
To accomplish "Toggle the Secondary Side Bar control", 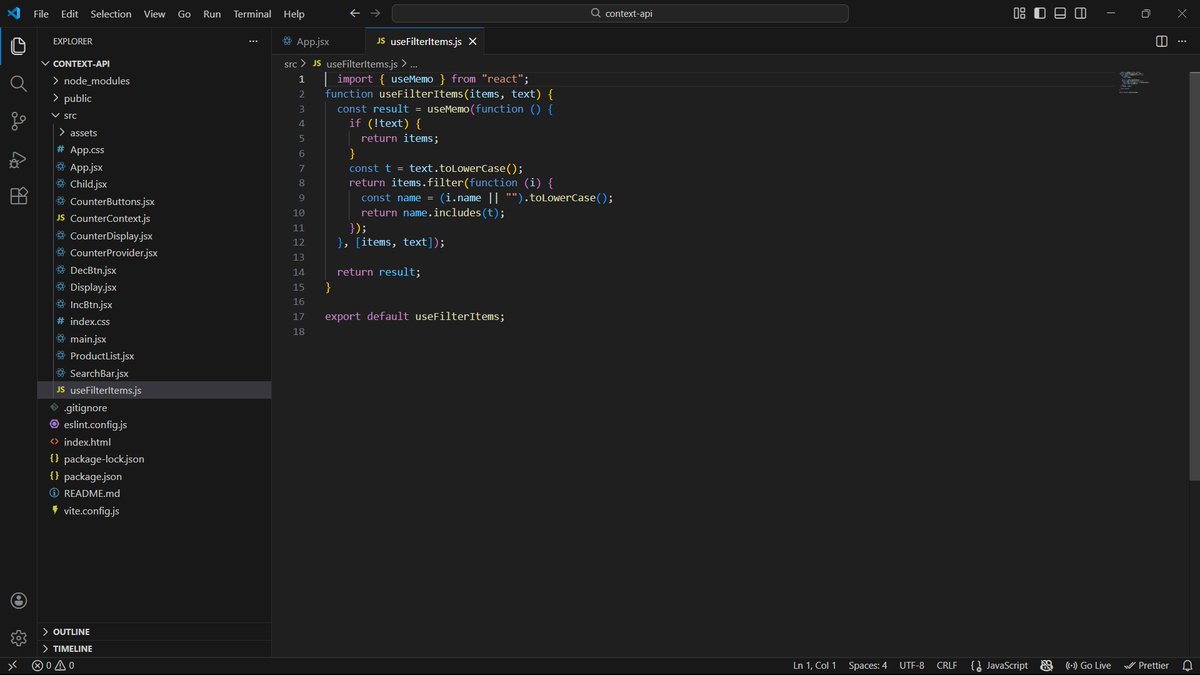I will (1079, 13).
